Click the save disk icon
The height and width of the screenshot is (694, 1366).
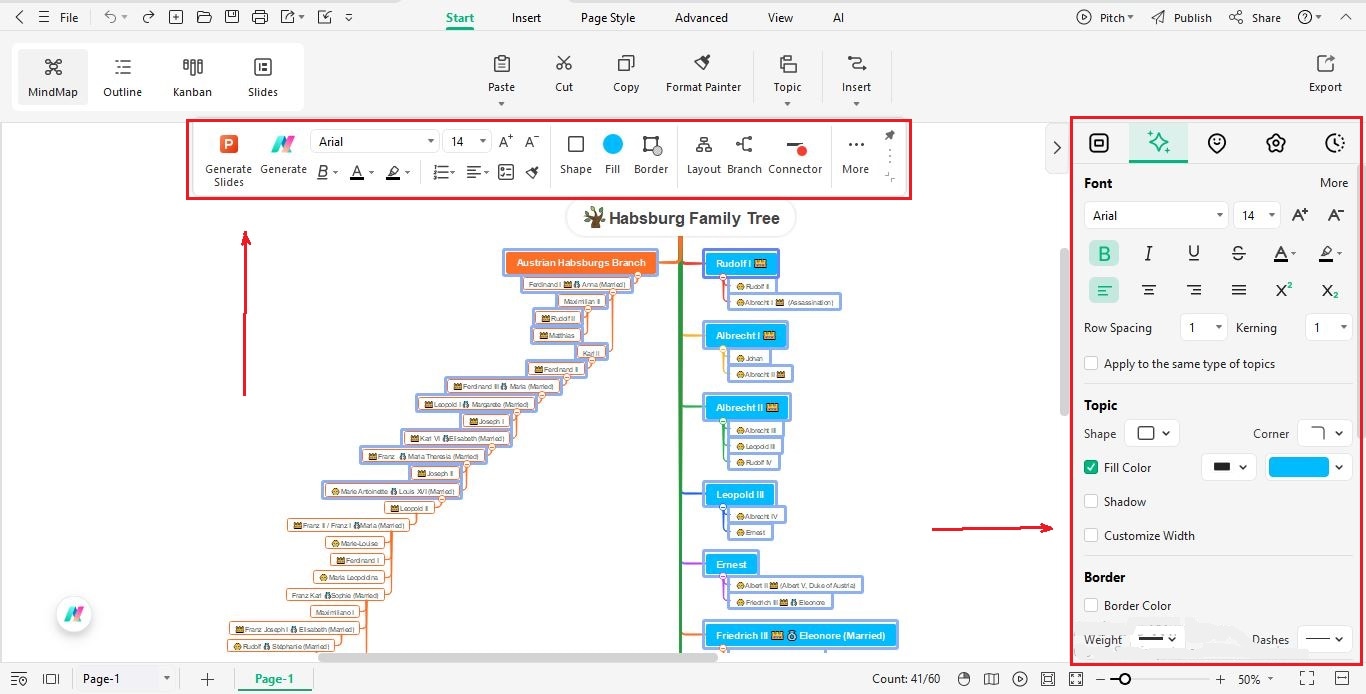pos(232,17)
